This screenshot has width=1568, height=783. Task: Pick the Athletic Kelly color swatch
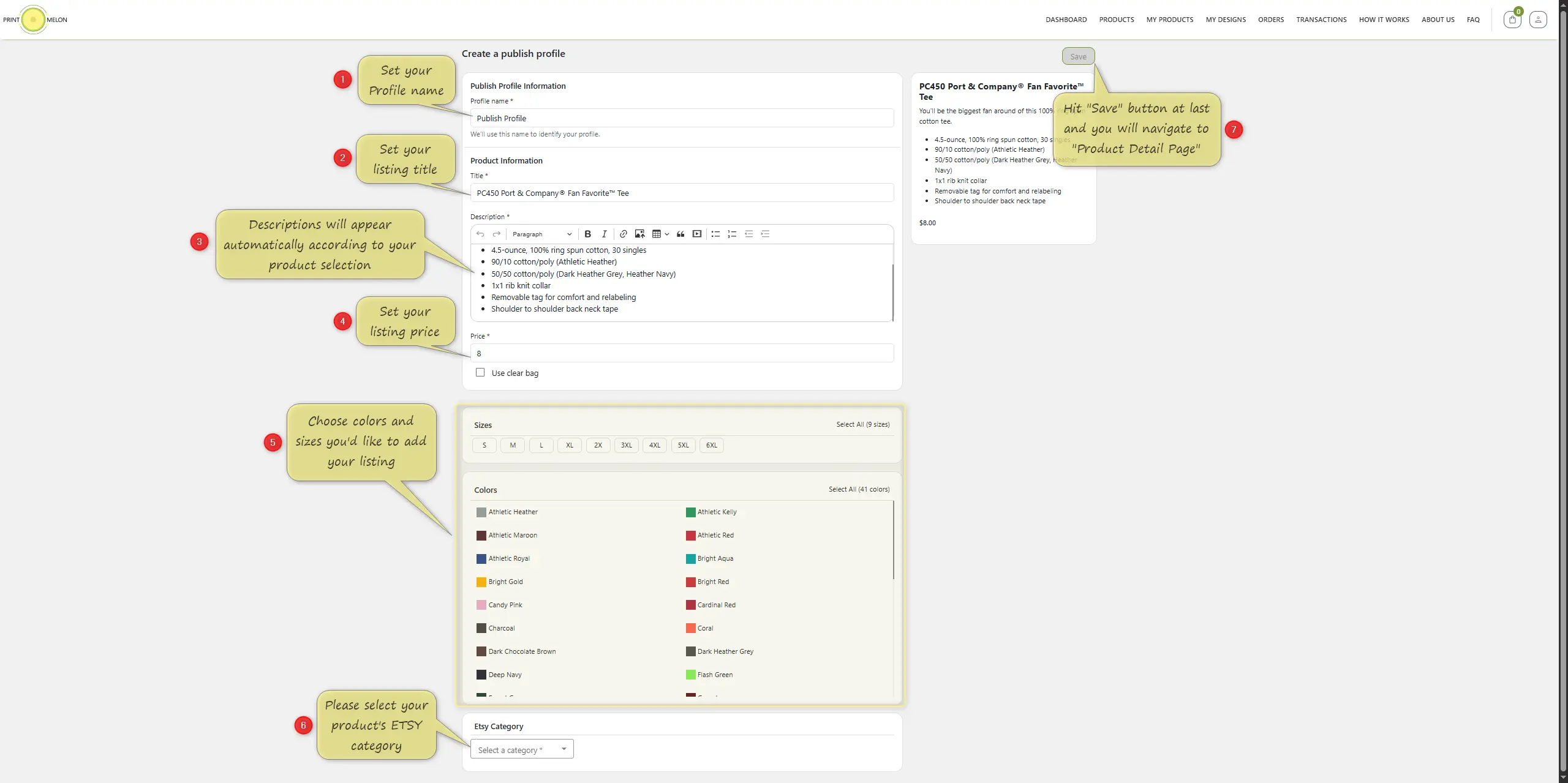tap(691, 512)
